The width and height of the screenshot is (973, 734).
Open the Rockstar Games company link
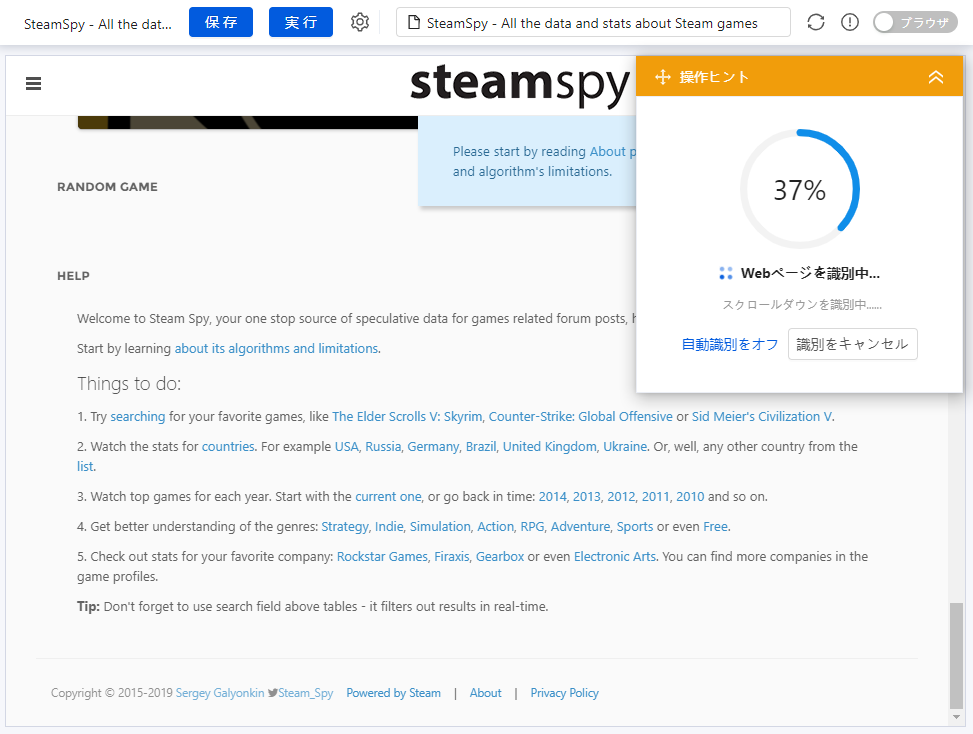click(x=382, y=556)
